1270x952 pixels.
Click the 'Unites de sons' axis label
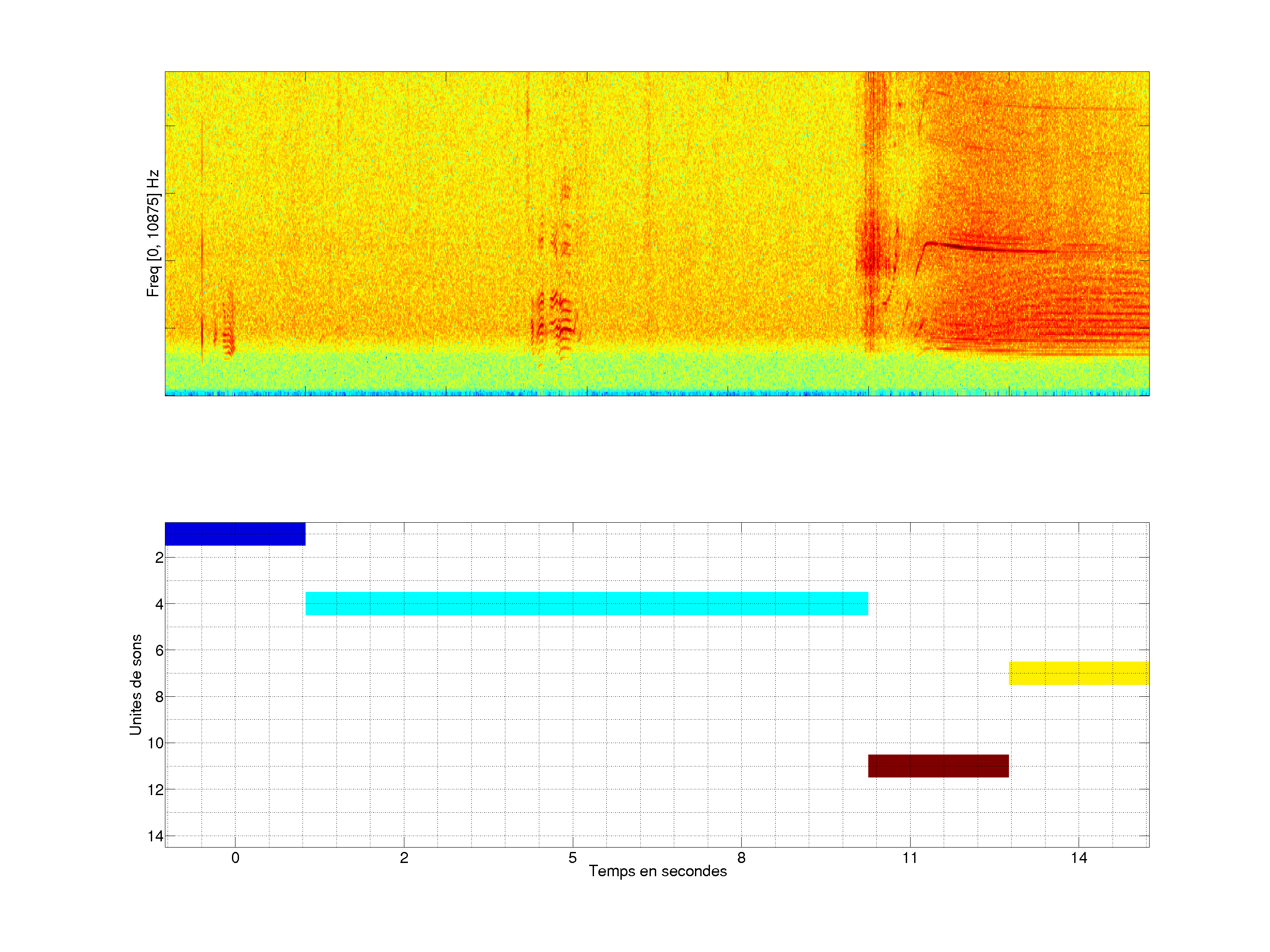click(x=135, y=684)
